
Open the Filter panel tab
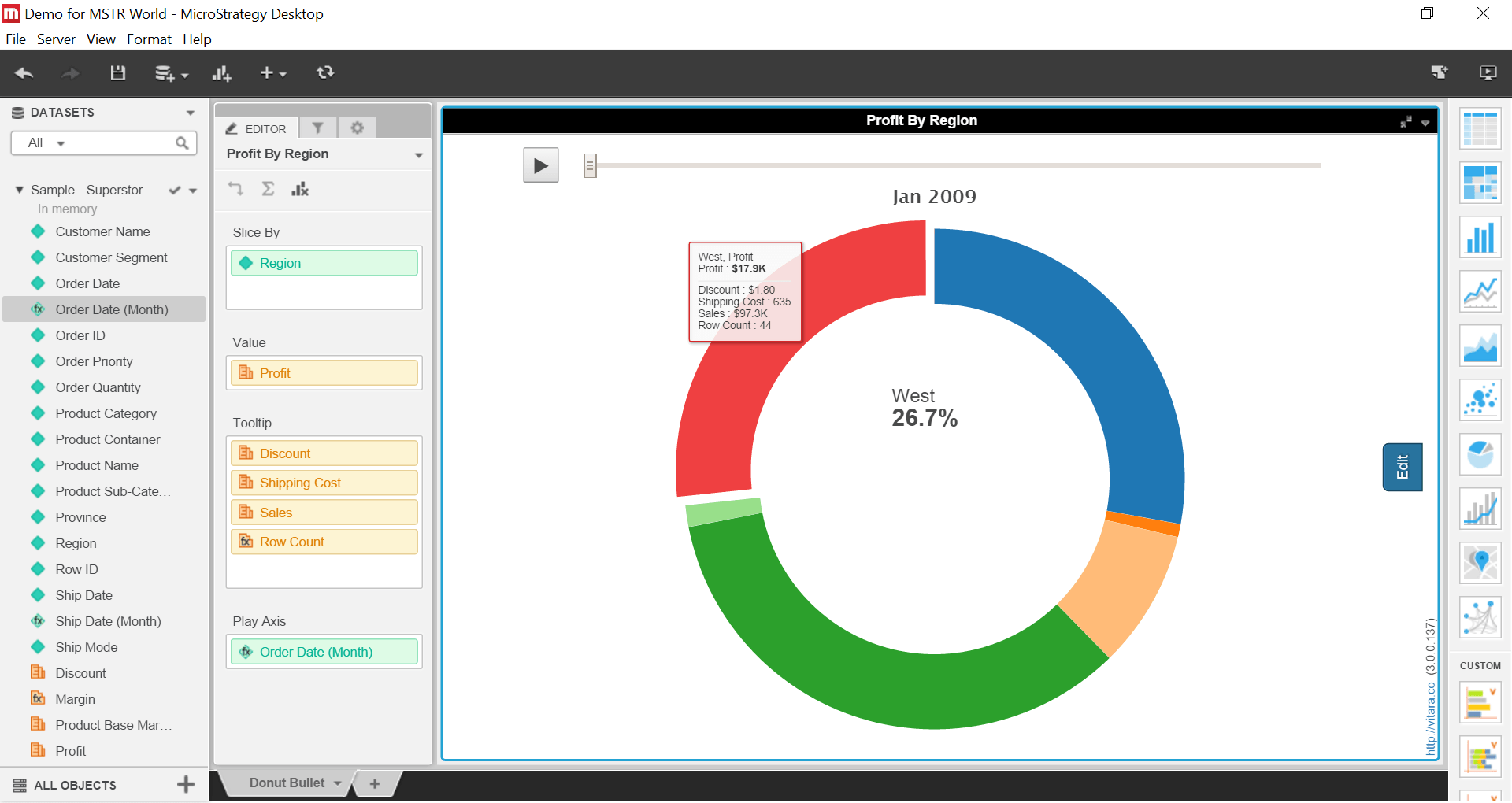click(317, 128)
